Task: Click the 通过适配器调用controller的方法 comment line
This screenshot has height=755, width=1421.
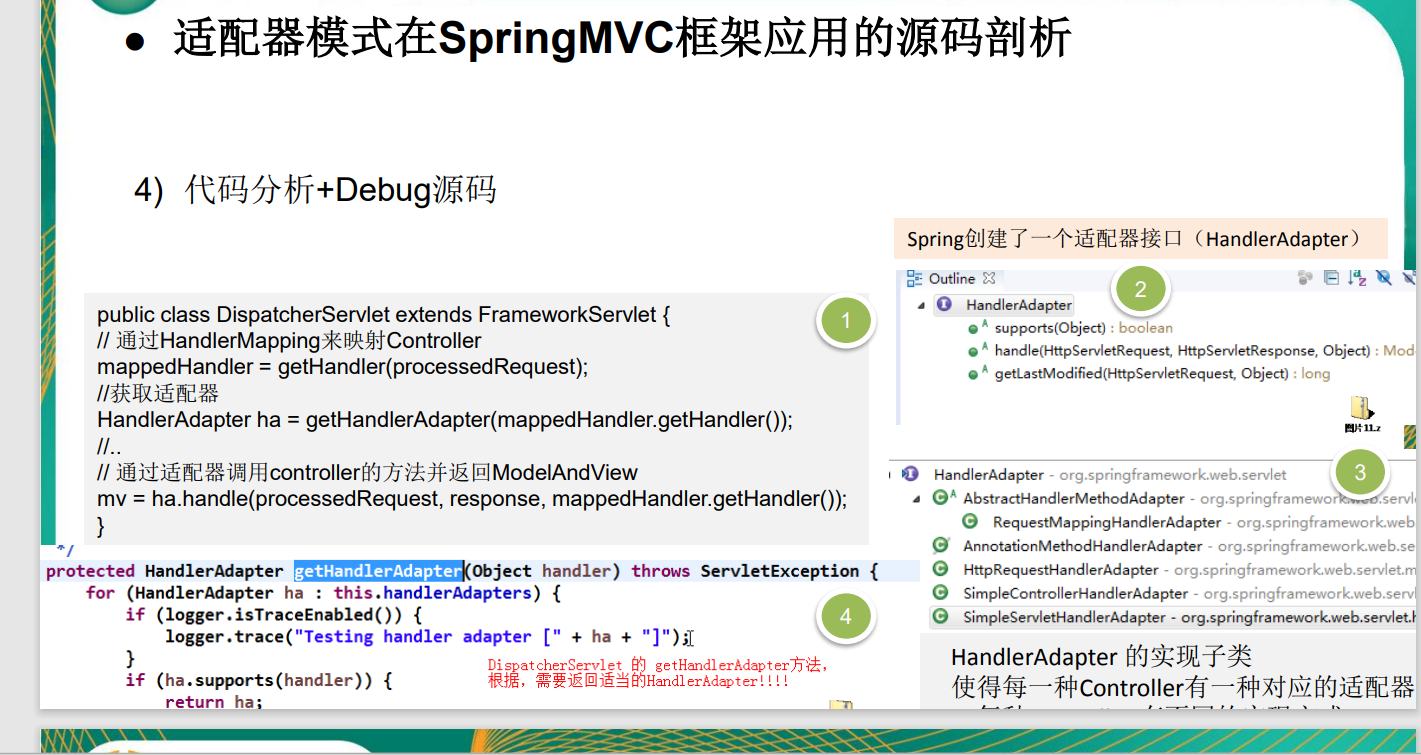Action: coord(367,472)
